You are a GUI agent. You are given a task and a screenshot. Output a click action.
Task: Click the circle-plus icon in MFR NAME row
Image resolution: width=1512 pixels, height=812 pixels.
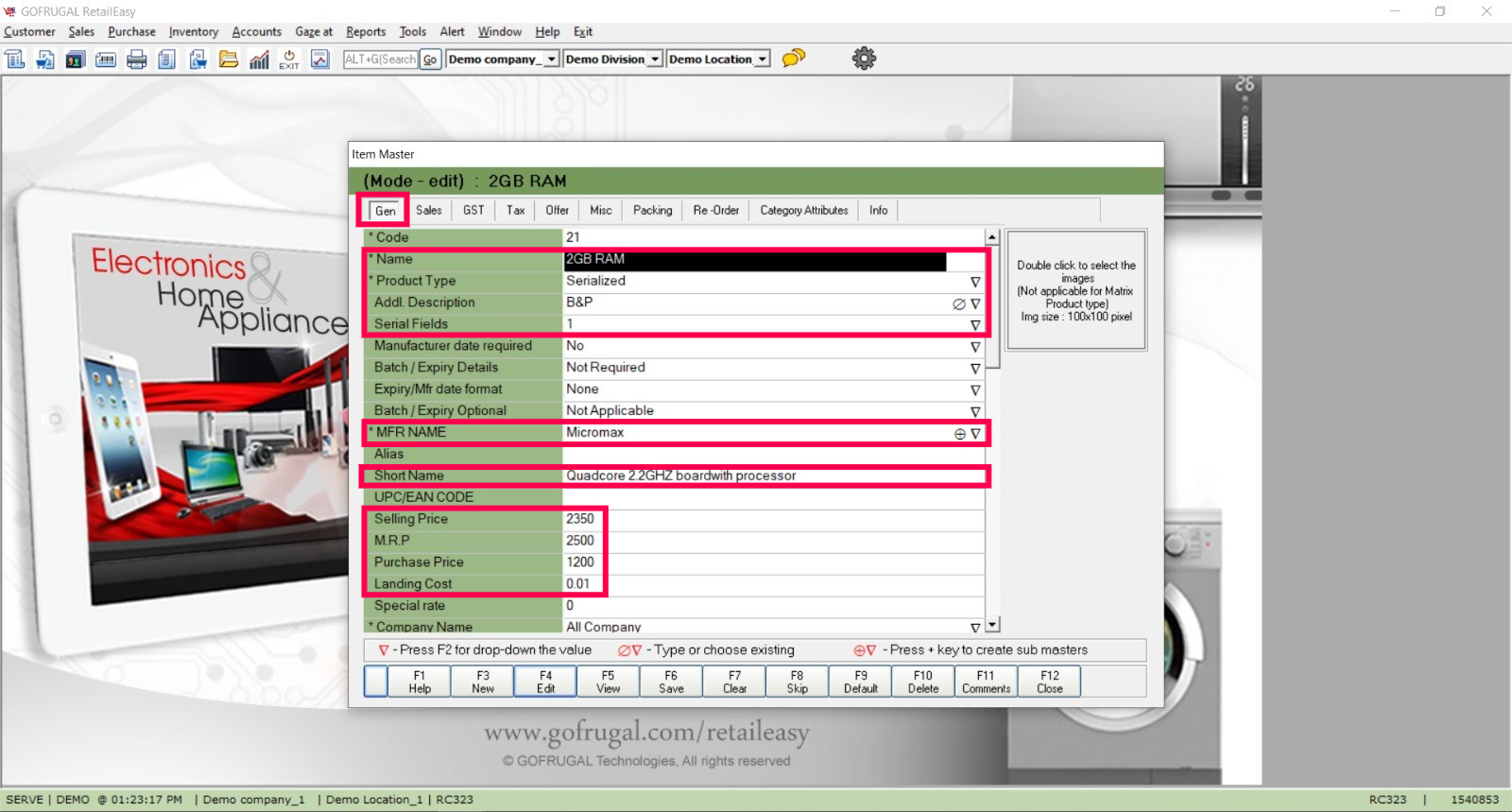[959, 434]
